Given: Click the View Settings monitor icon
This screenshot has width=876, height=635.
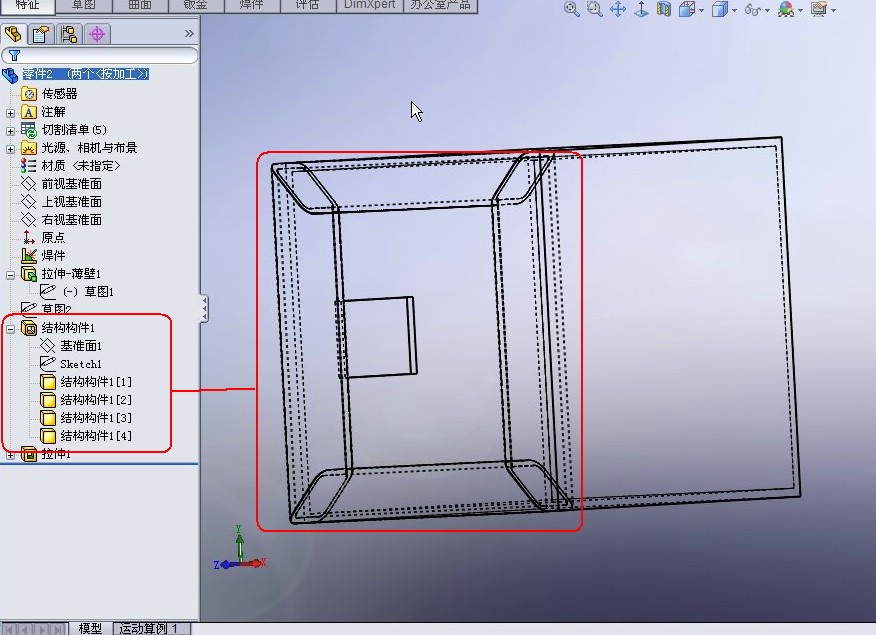Looking at the screenshot, I should [818, 9].
